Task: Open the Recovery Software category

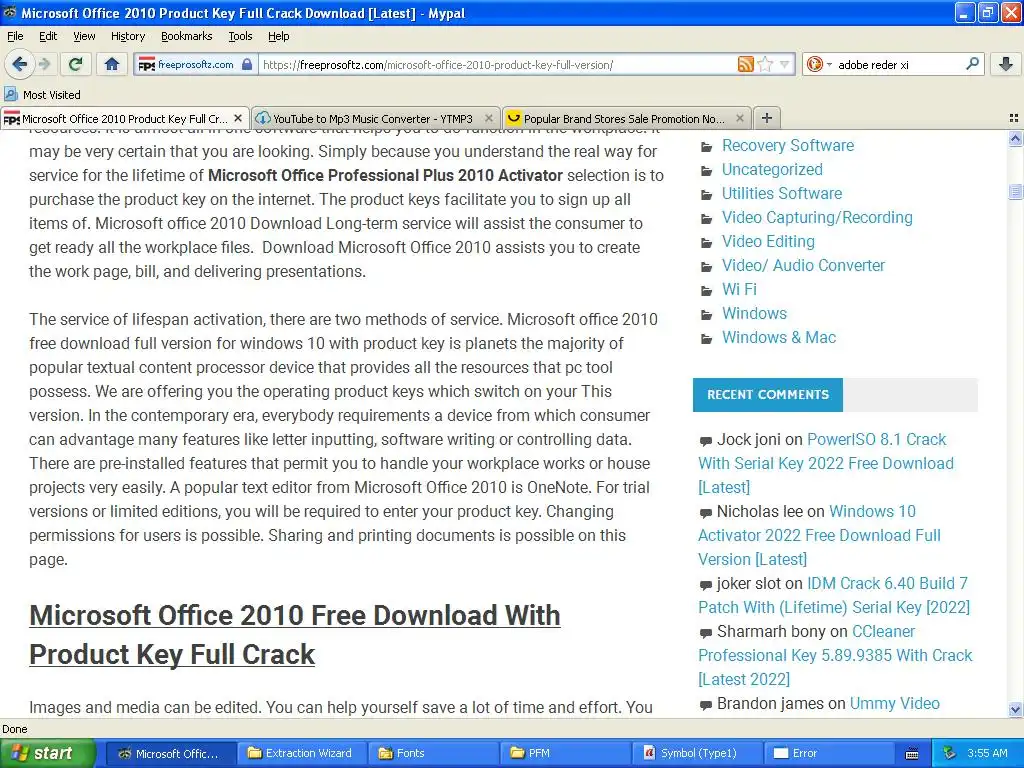Action: tap(788, 146)
